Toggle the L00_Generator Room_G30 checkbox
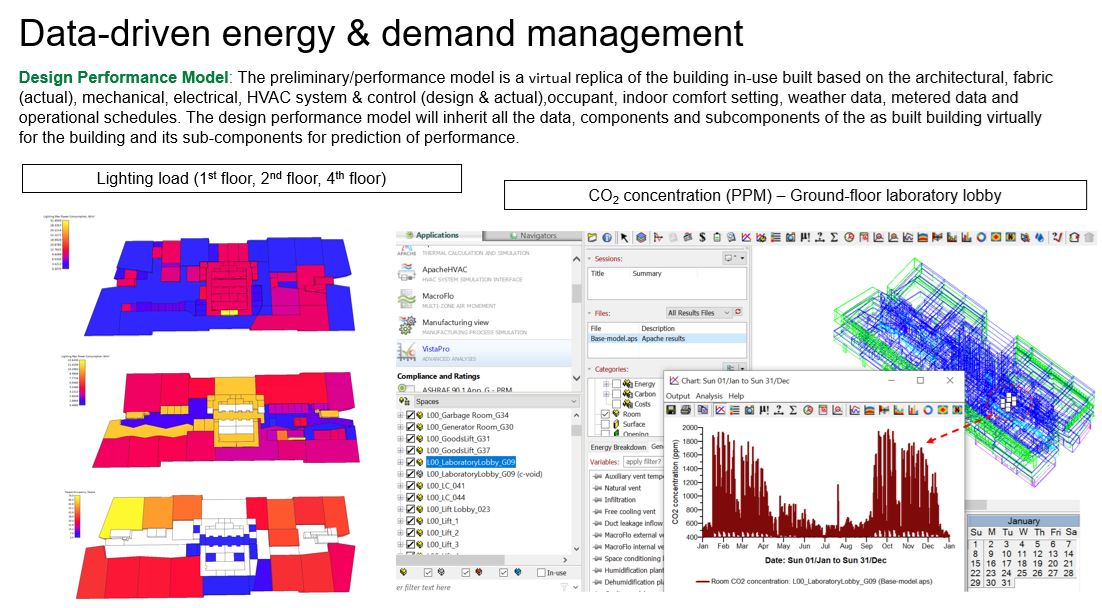 pyautogui.click(x=411, y=427)
